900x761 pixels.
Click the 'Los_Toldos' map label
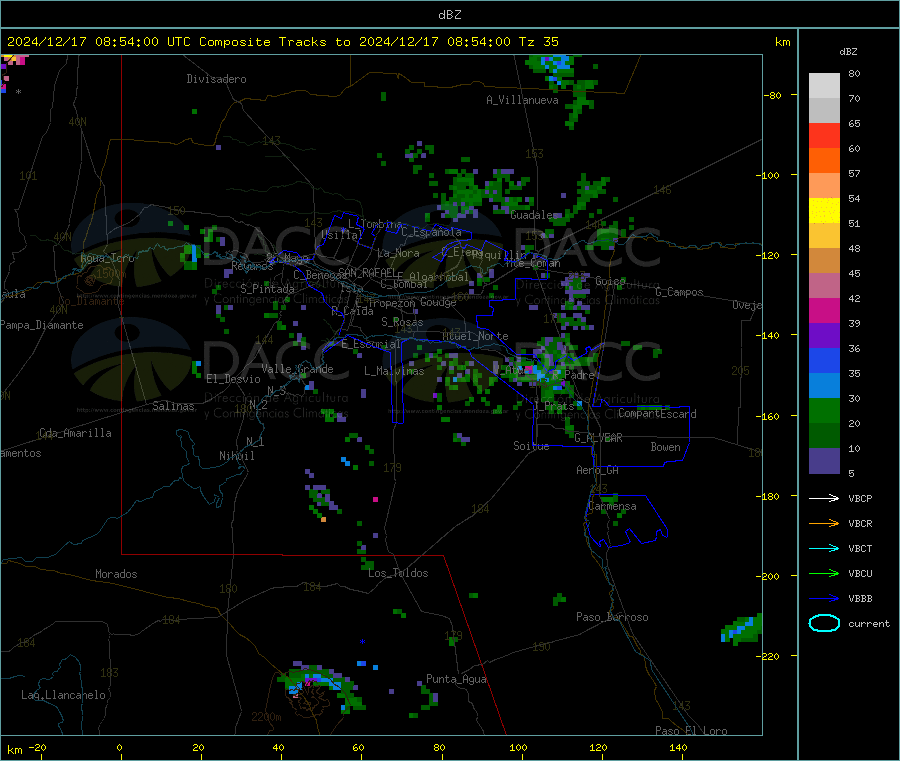398,573
